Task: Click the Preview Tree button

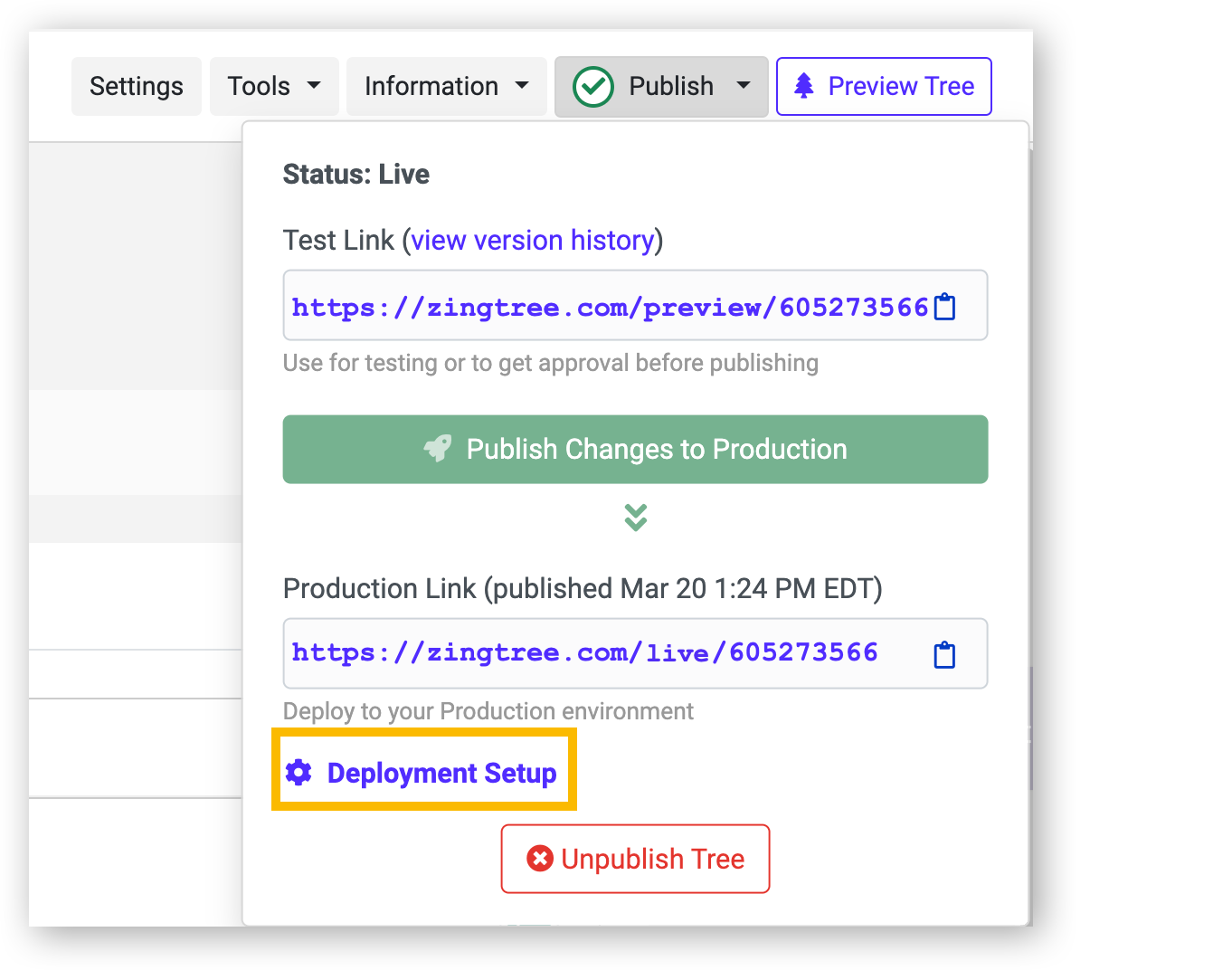Action: coord(884,86)
